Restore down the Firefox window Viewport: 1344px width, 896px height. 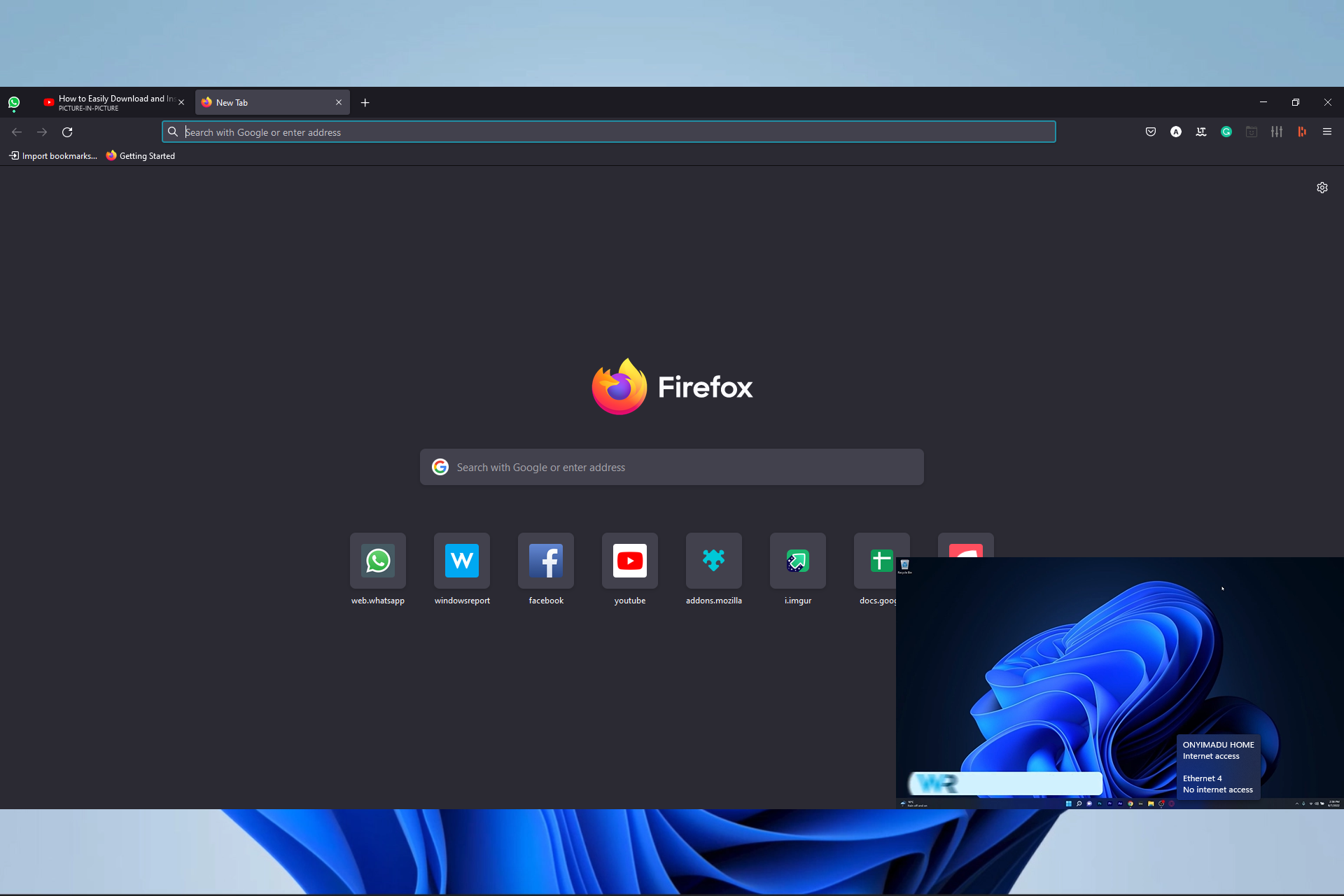[1296, 103]
